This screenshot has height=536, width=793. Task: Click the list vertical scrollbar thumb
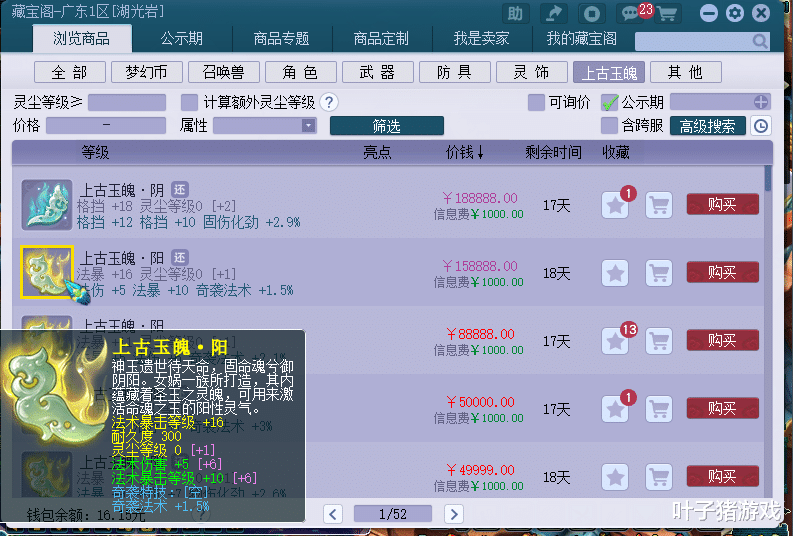(768, 178)
